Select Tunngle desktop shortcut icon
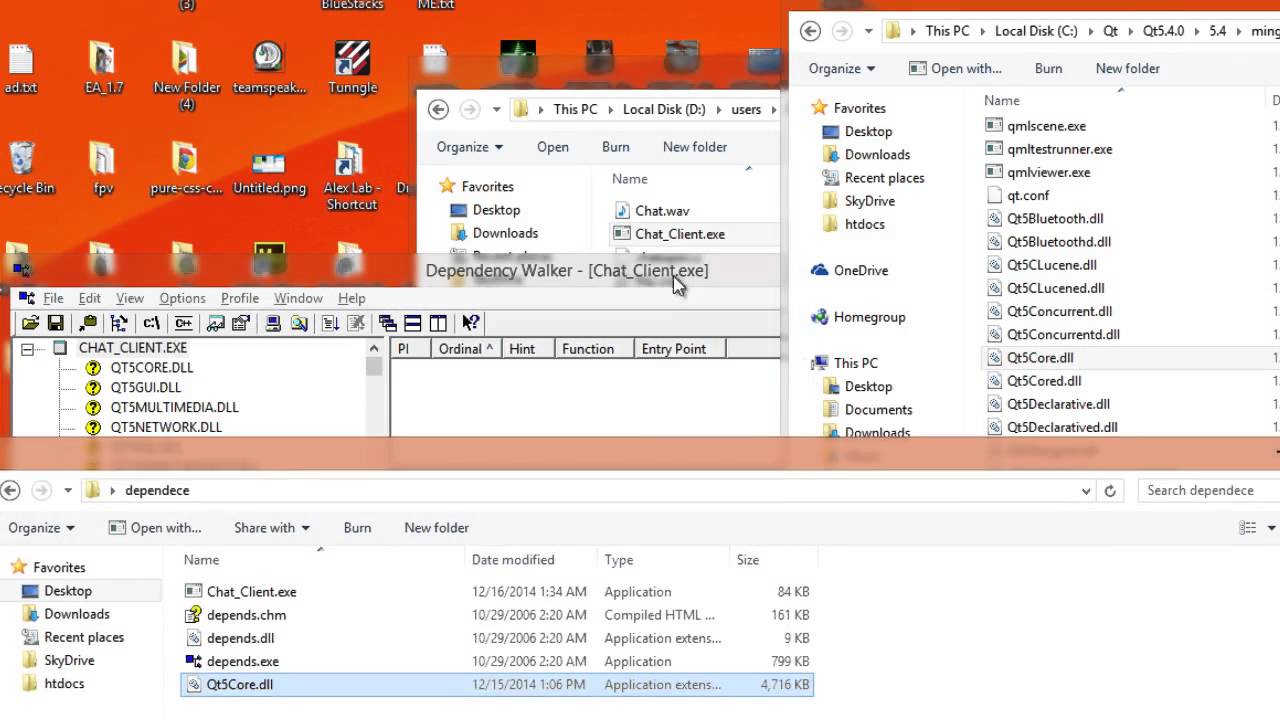 click(352, 68)
